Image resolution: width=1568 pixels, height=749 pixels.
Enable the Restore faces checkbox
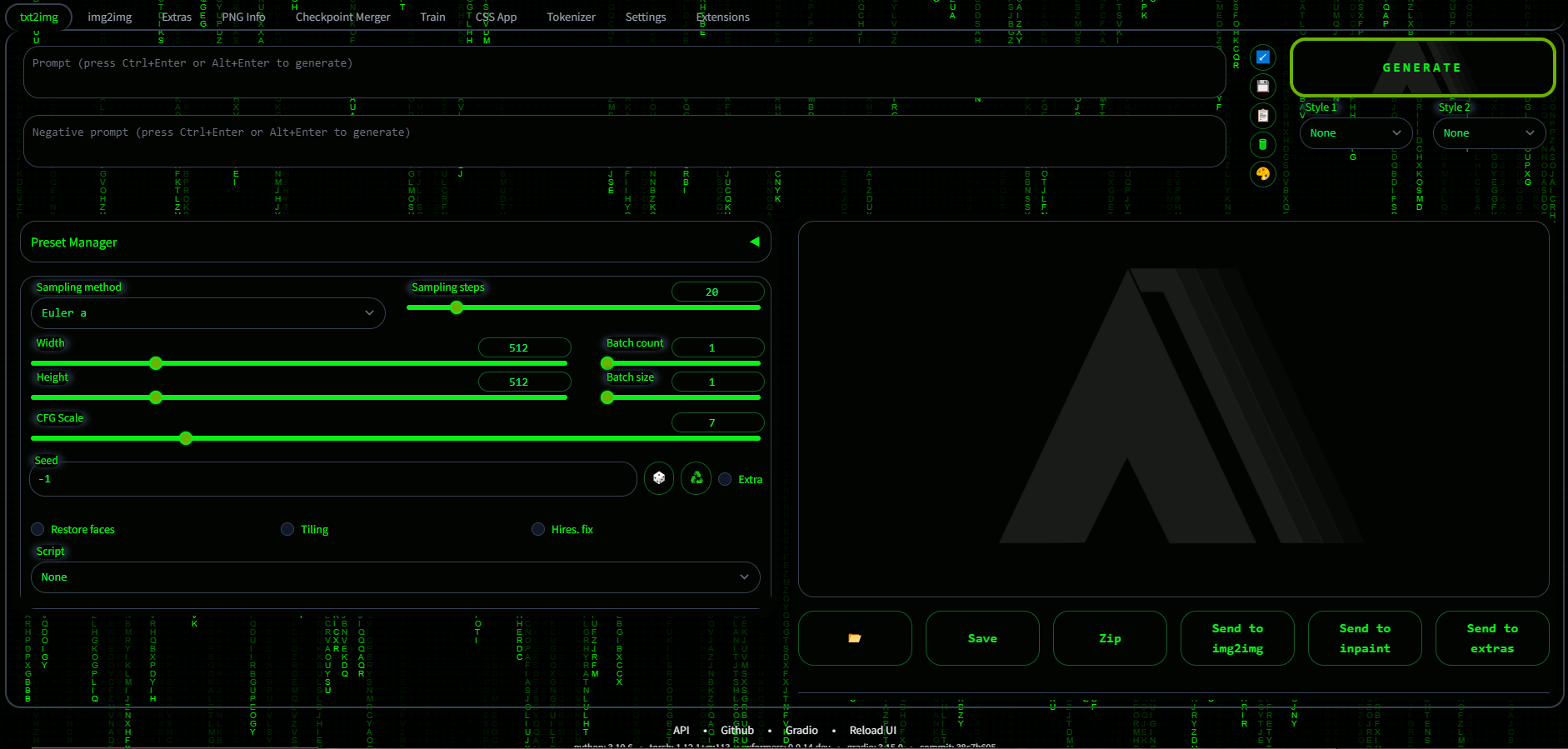coord(37,529)
